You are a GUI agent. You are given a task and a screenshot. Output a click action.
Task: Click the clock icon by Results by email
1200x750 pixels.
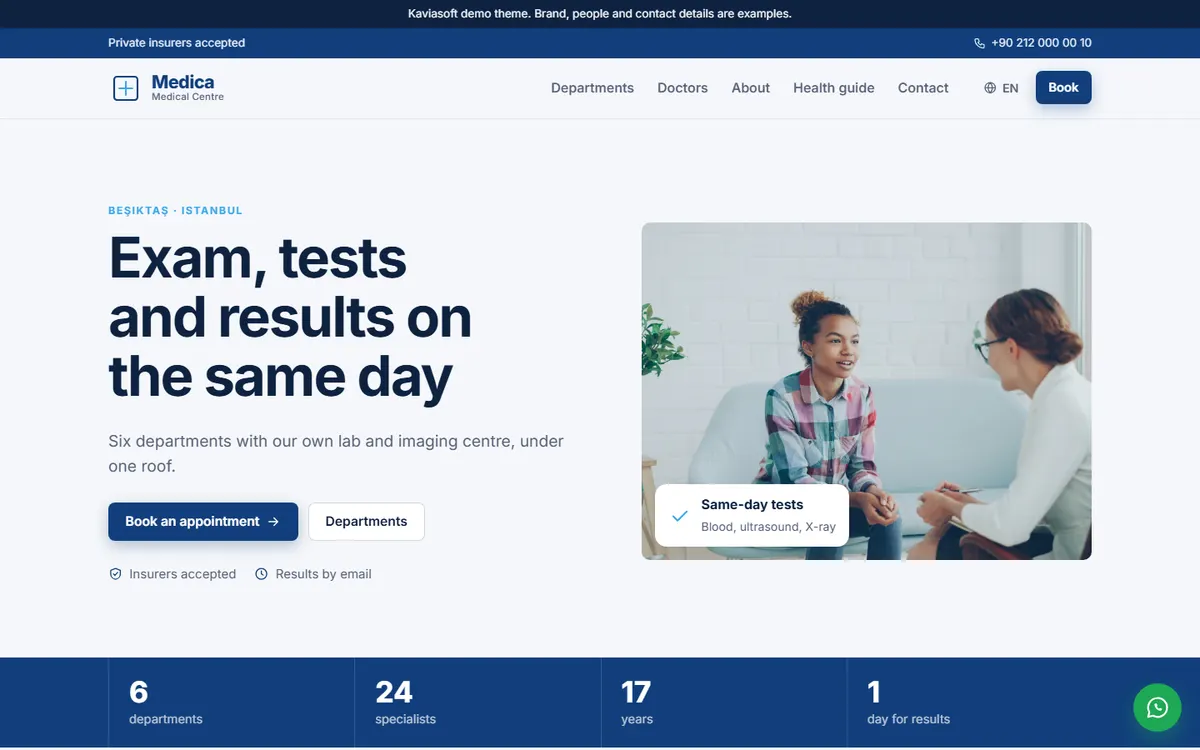262,574
